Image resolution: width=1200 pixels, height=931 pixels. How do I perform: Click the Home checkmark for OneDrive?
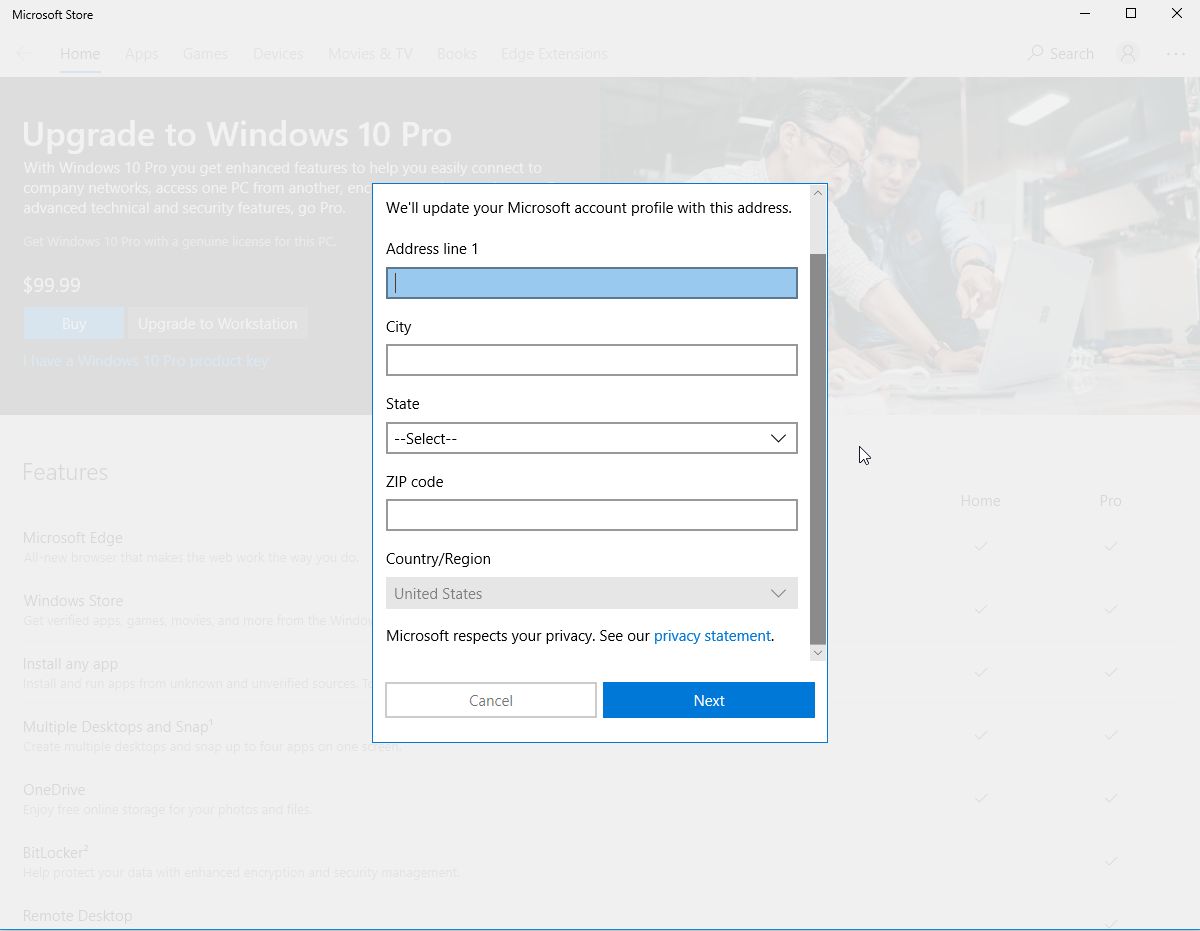pyautogui.click(x=981, y=799)
